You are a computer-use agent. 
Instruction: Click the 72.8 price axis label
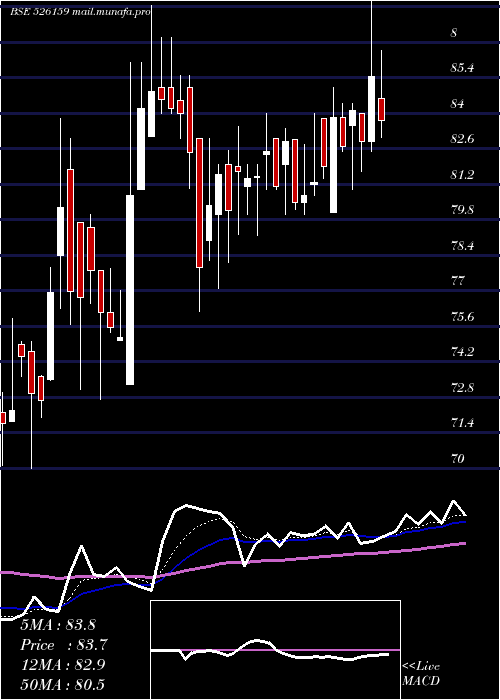pyautogui.click(x=462, y=387)
